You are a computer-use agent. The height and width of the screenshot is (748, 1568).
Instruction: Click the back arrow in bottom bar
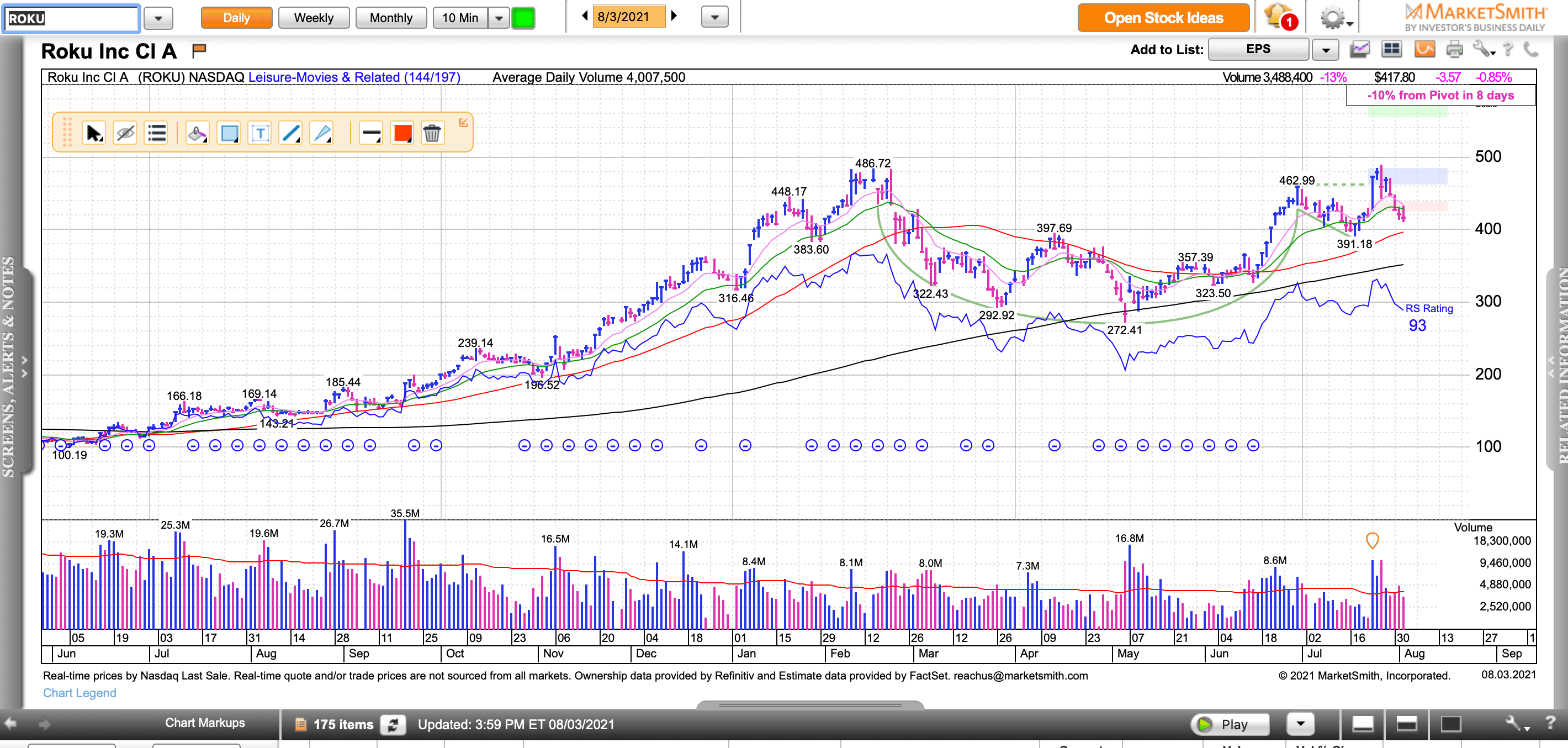point(10,724)
